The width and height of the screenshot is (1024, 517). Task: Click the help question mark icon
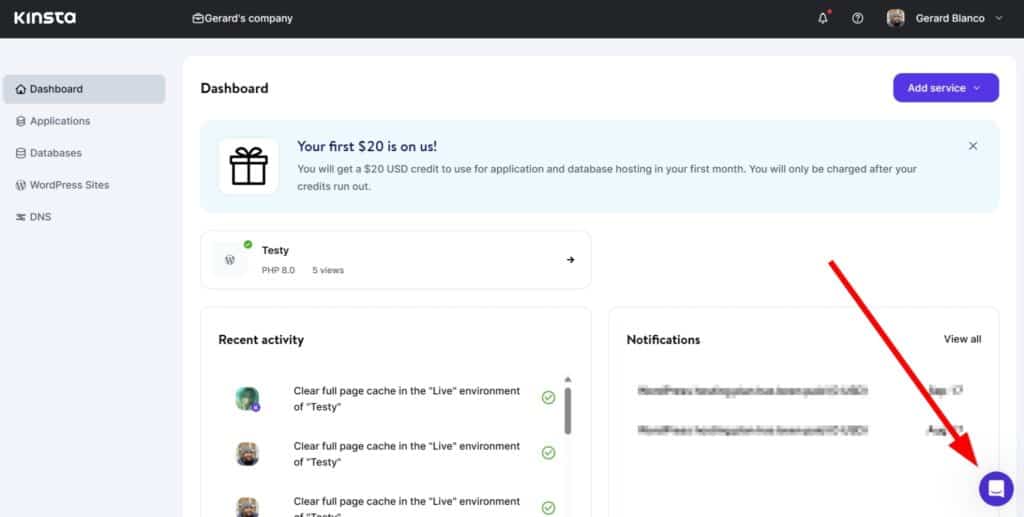[857, 18]
